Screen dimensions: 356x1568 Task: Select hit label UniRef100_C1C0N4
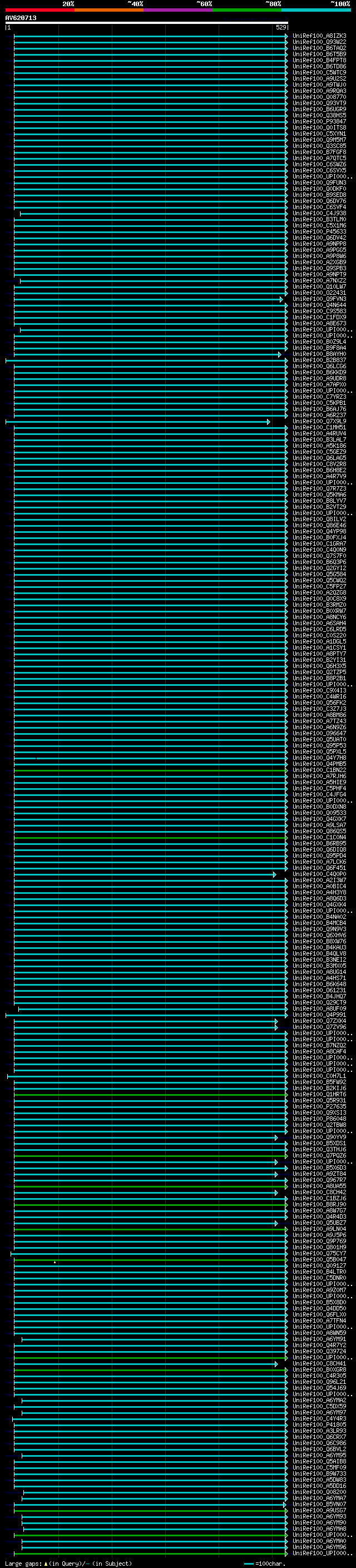point(319,838)
